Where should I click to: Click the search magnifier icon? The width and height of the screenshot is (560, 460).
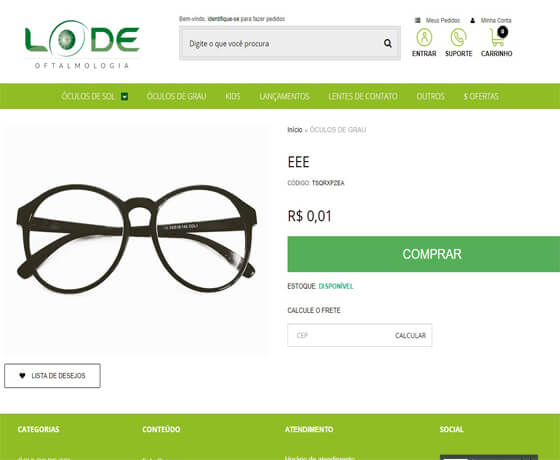point(388,43)
